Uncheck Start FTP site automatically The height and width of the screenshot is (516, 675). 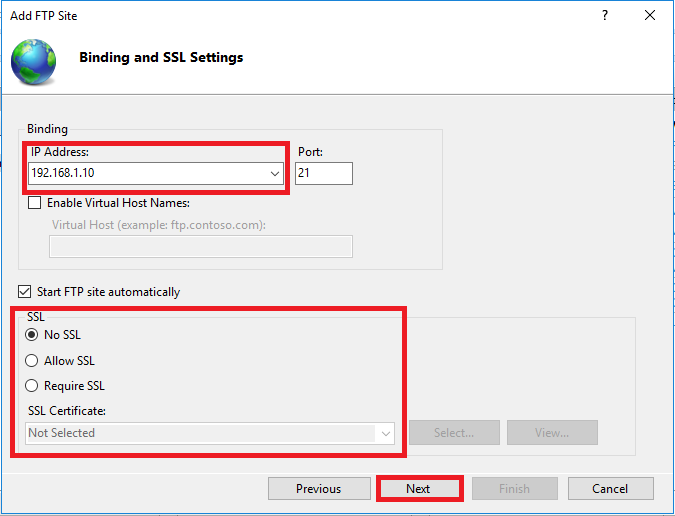coord(25,292)
